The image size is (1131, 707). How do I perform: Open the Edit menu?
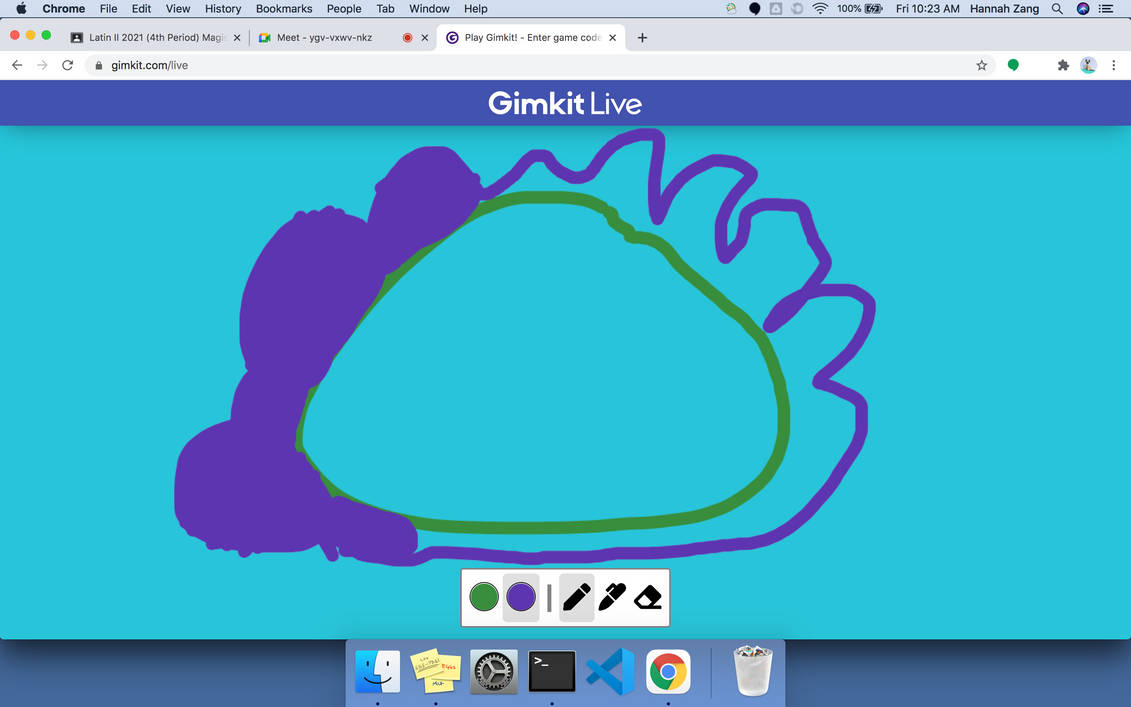[x=141, y=9]
